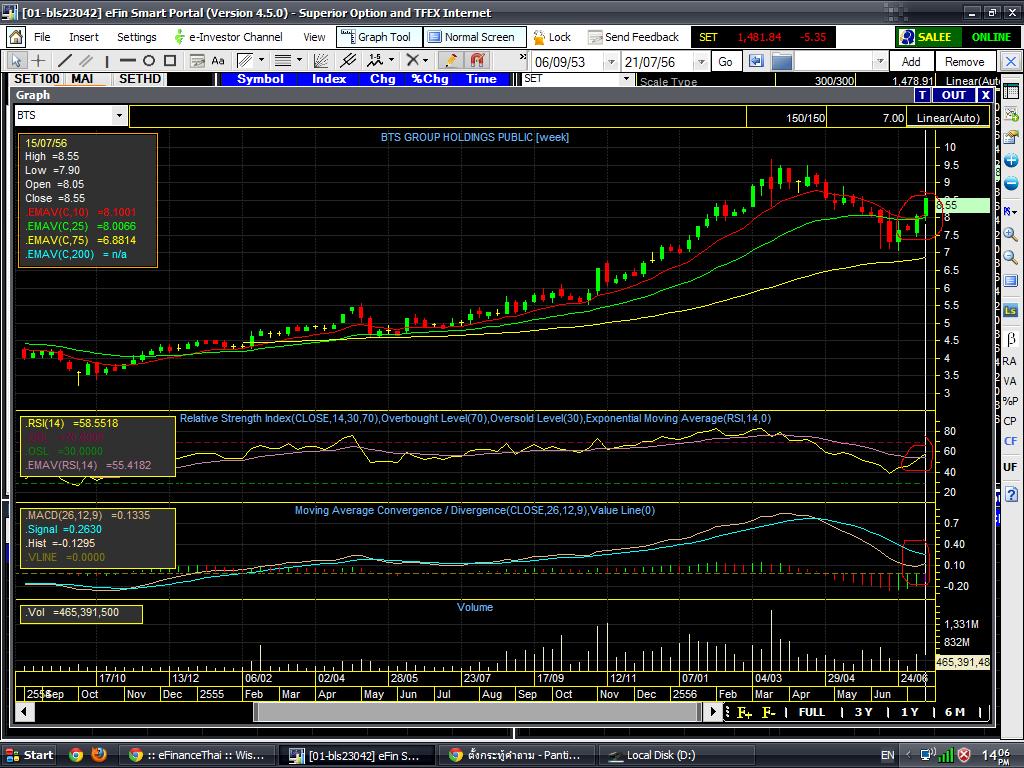Select the crosshair cursor tool

point(39,61)
